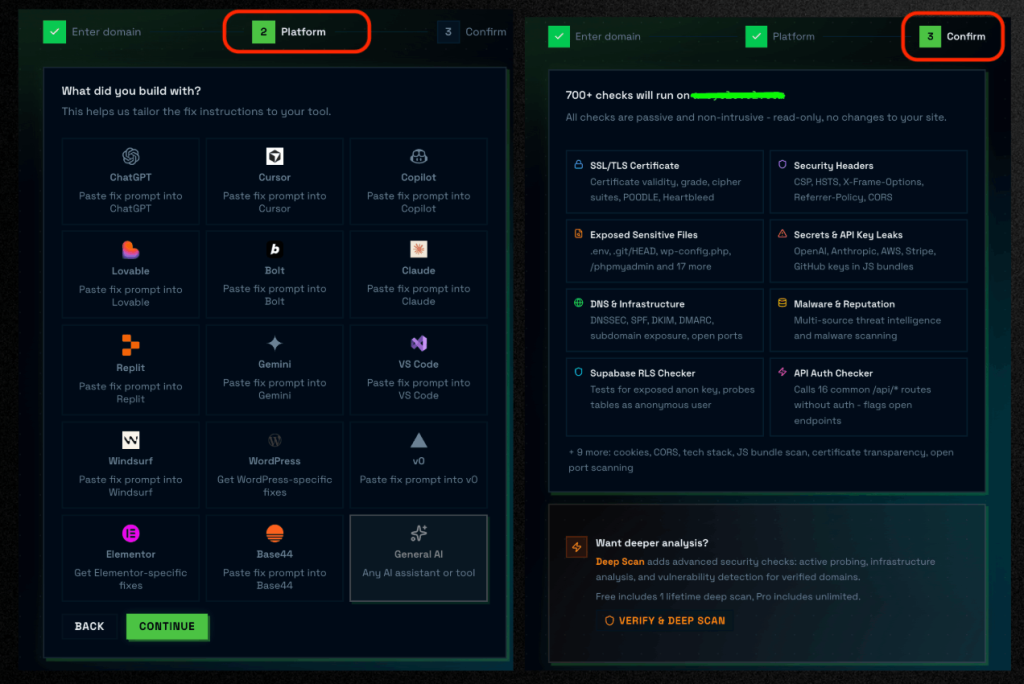1024x684 pixels.
Task: Select the Windsurf platform icon
Action: (x=131, y=440)
